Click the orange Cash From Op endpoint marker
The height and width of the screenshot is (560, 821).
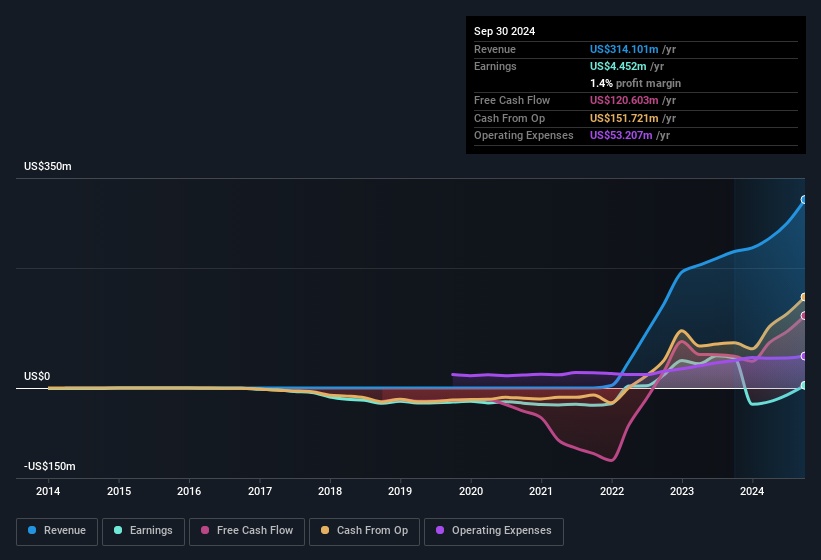point(804,297)
